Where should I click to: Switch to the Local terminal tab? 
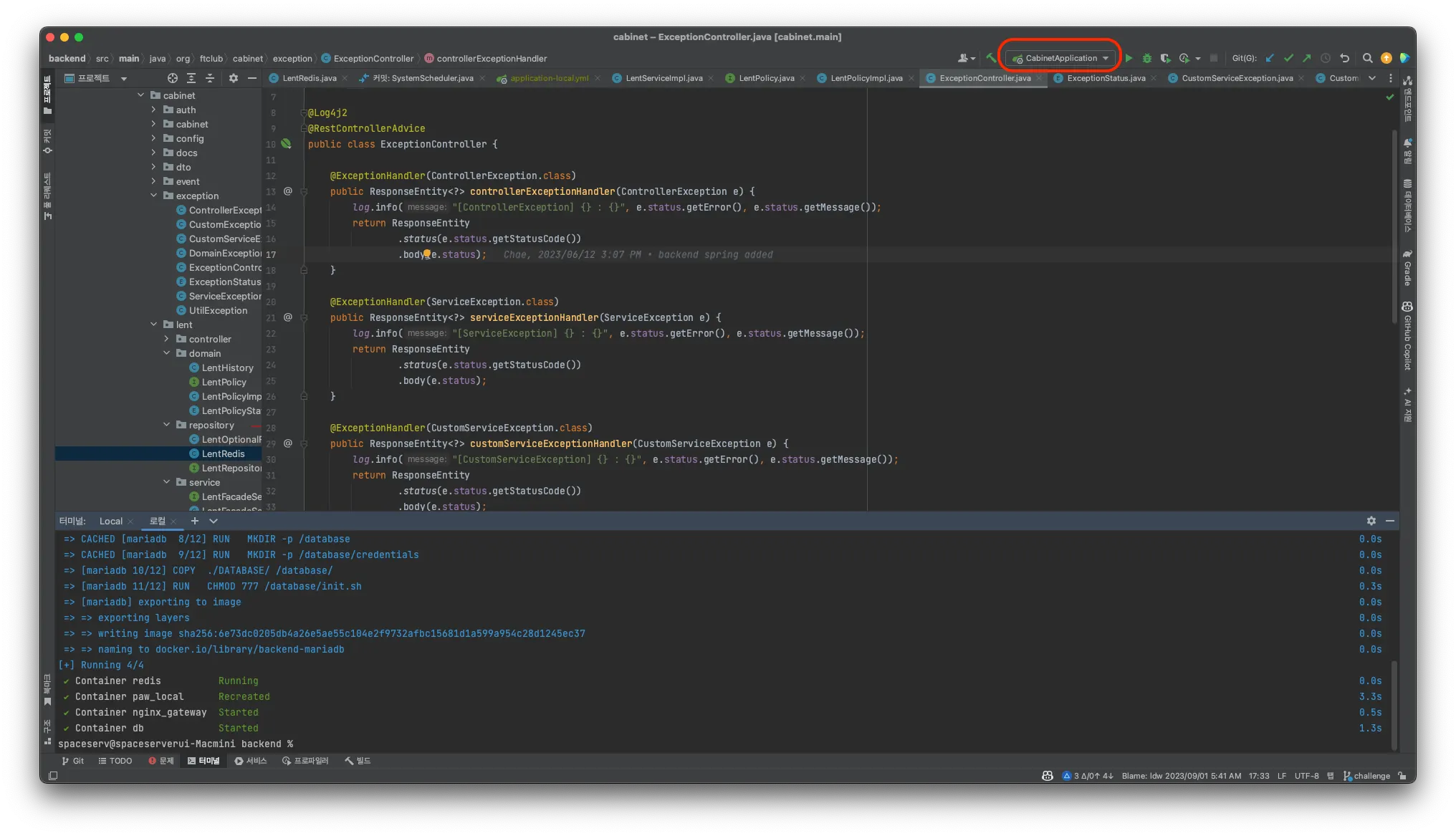(x=110, y=521)
